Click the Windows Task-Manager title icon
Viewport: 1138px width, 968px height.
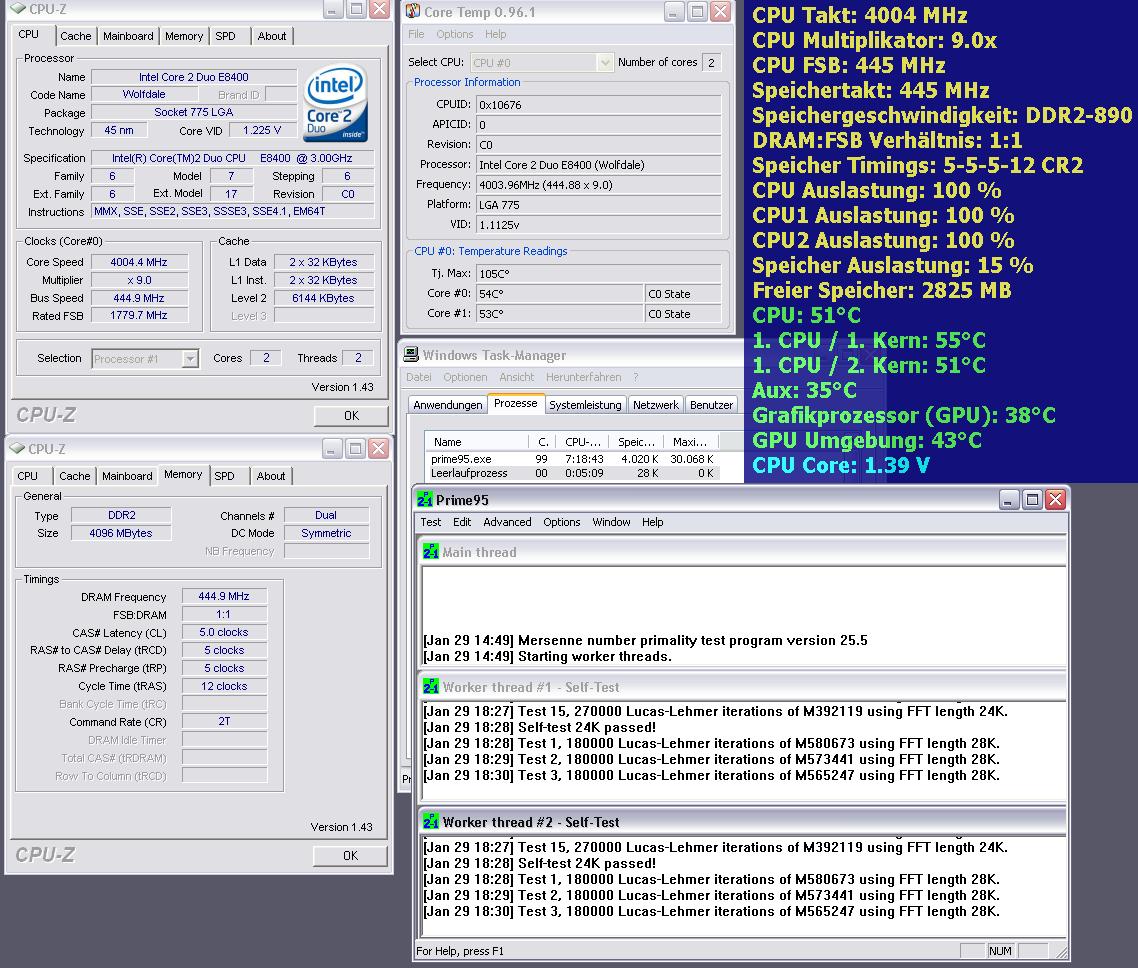[412, 354]
